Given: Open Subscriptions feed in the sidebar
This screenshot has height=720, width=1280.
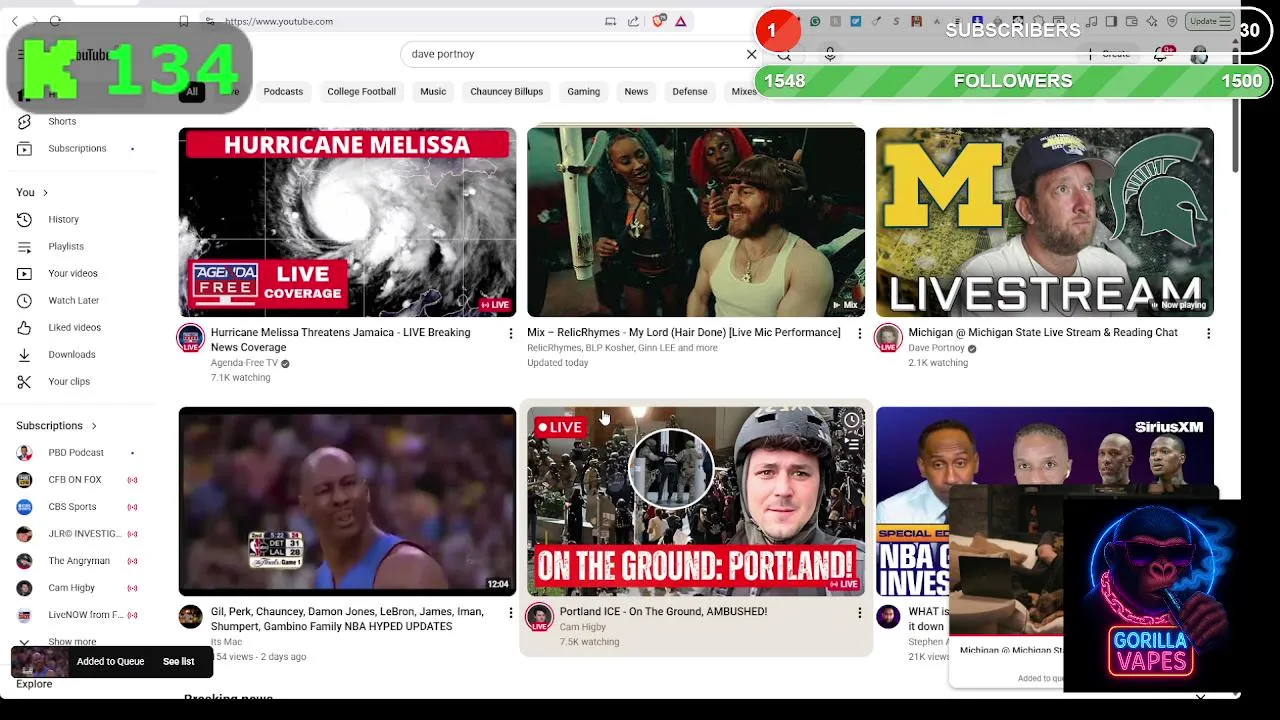Looking at the screenshot, I should [76, 148].
